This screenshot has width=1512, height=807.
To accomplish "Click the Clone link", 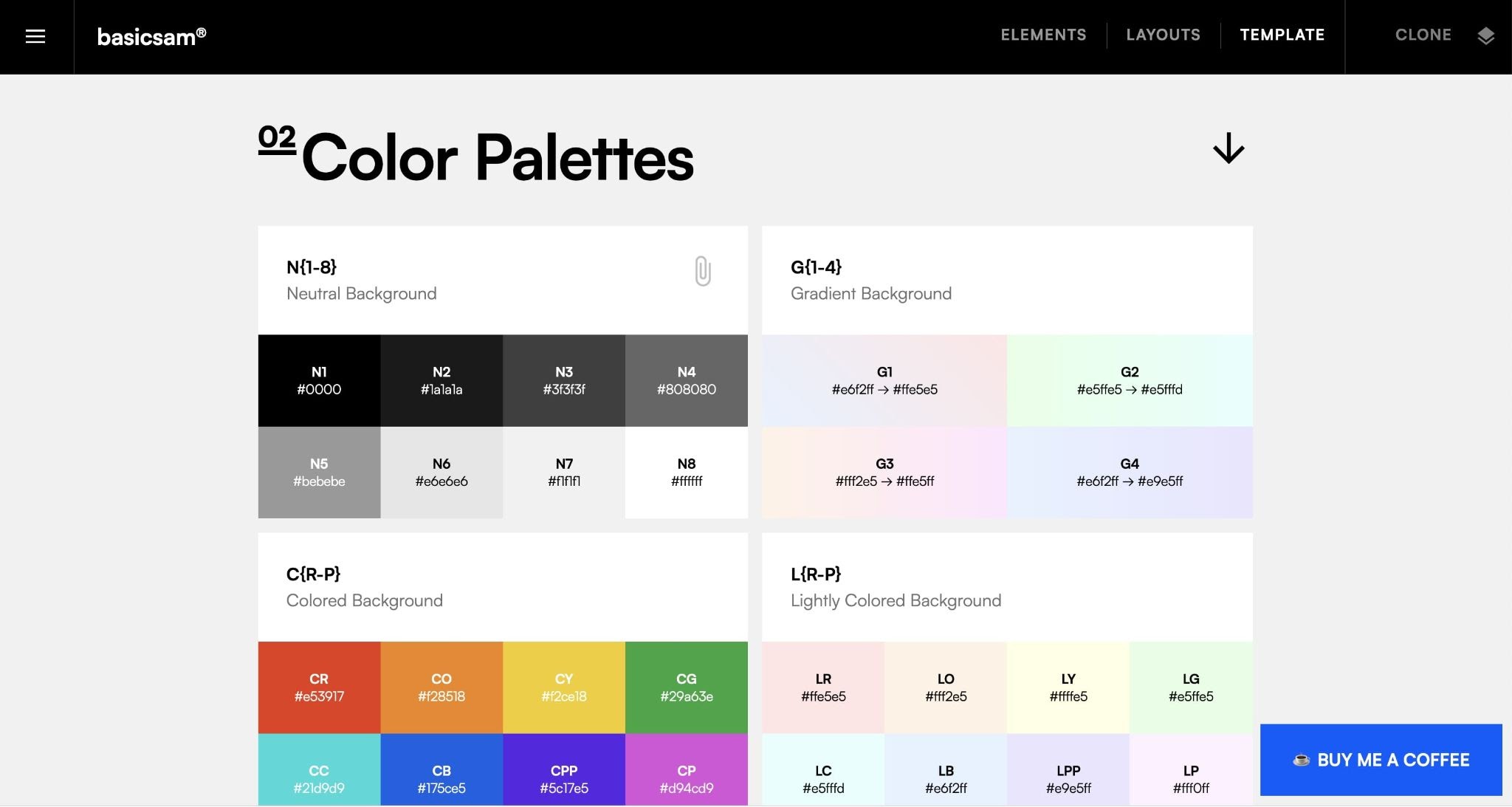I will click(1423, 35).
